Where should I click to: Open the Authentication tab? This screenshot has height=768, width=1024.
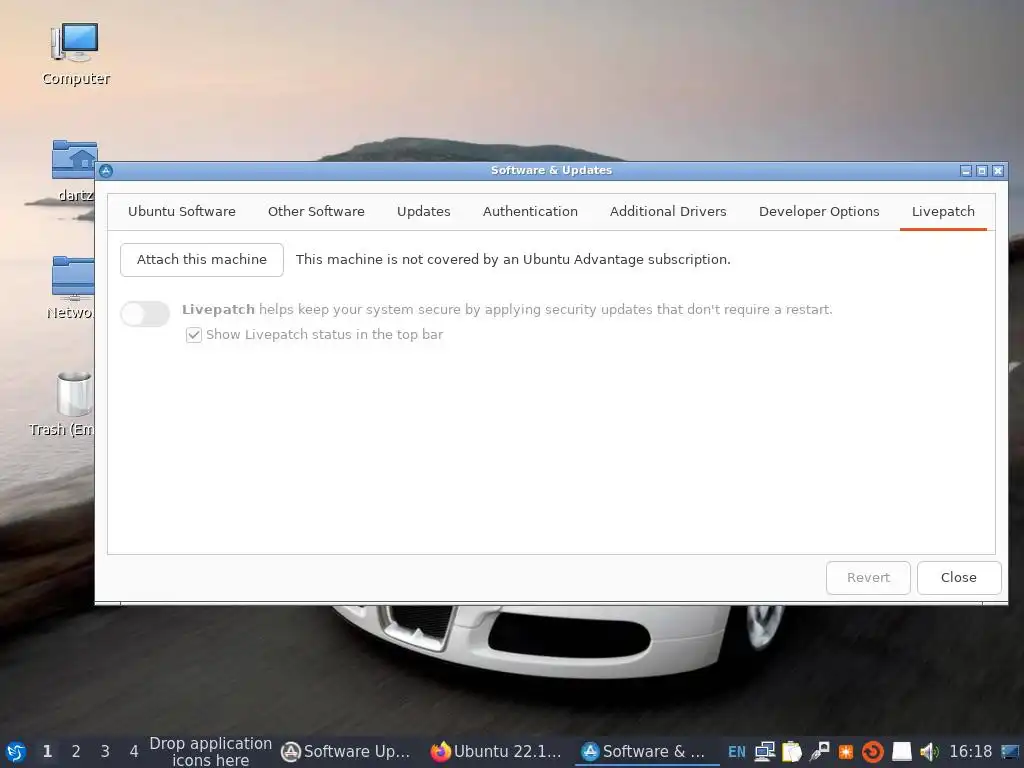530,212
